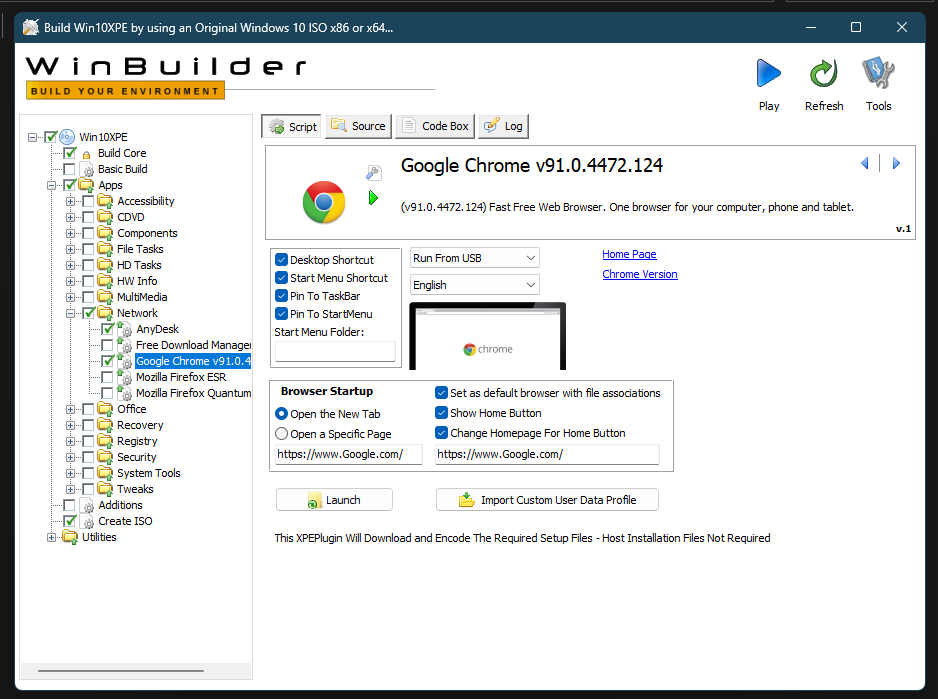
Task: Select the Recovery tree item
Action: click(x=140, y=425)
